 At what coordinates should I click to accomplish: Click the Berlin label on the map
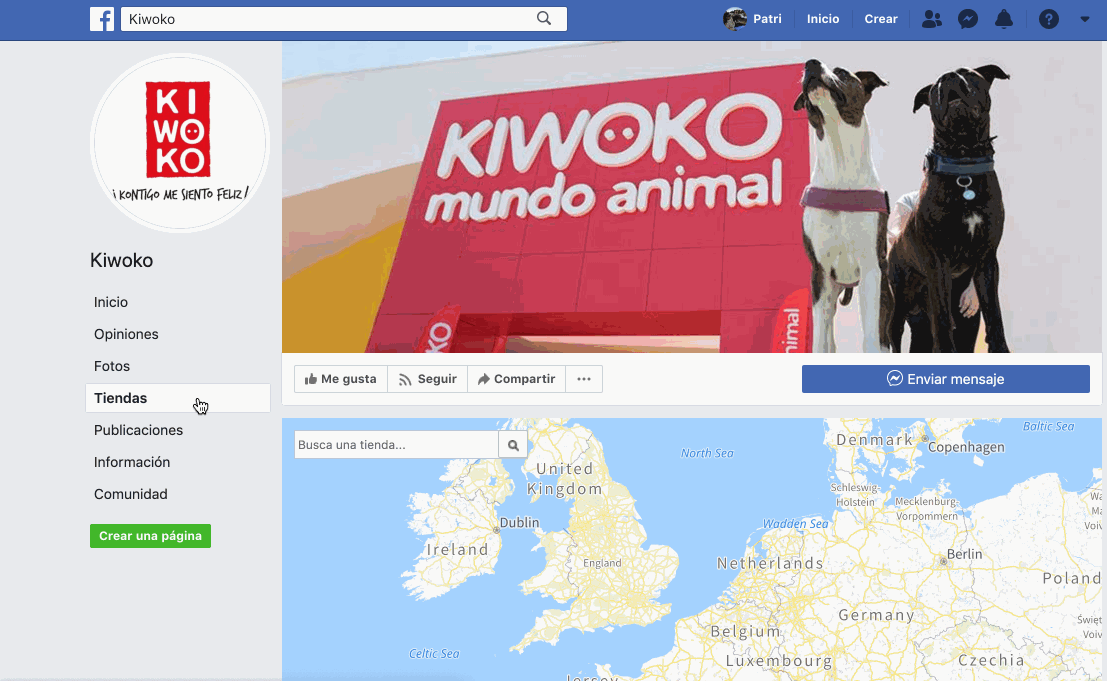(x=964, y=554)
